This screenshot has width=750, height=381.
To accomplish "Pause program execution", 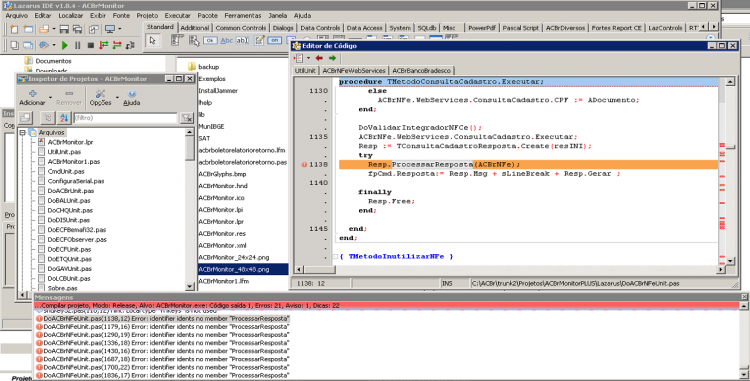I will coord(77,45).
